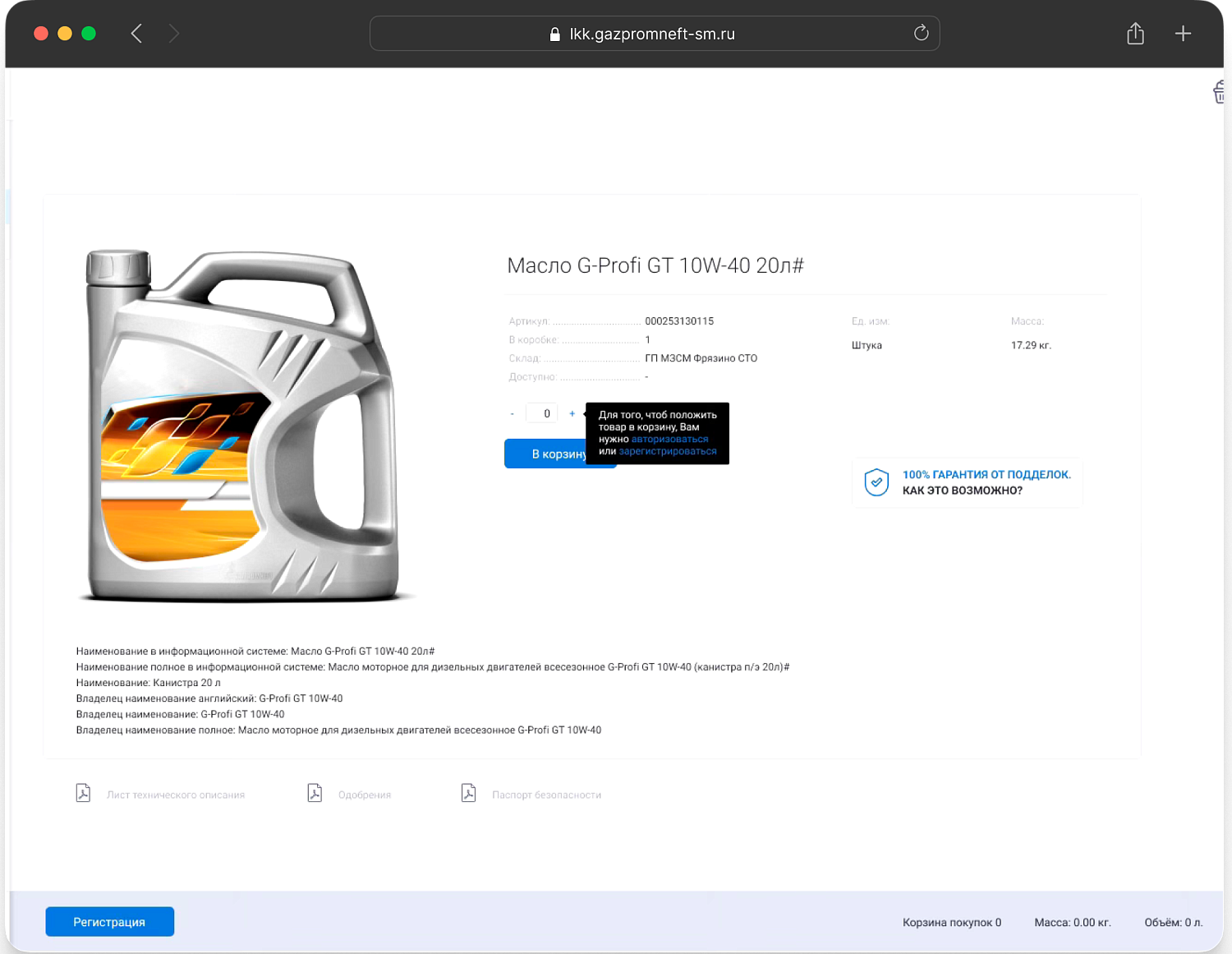Click the address bar lkk.gazpromneft-sm.ru
1232x954 pixels.
(x=655, y=34)
